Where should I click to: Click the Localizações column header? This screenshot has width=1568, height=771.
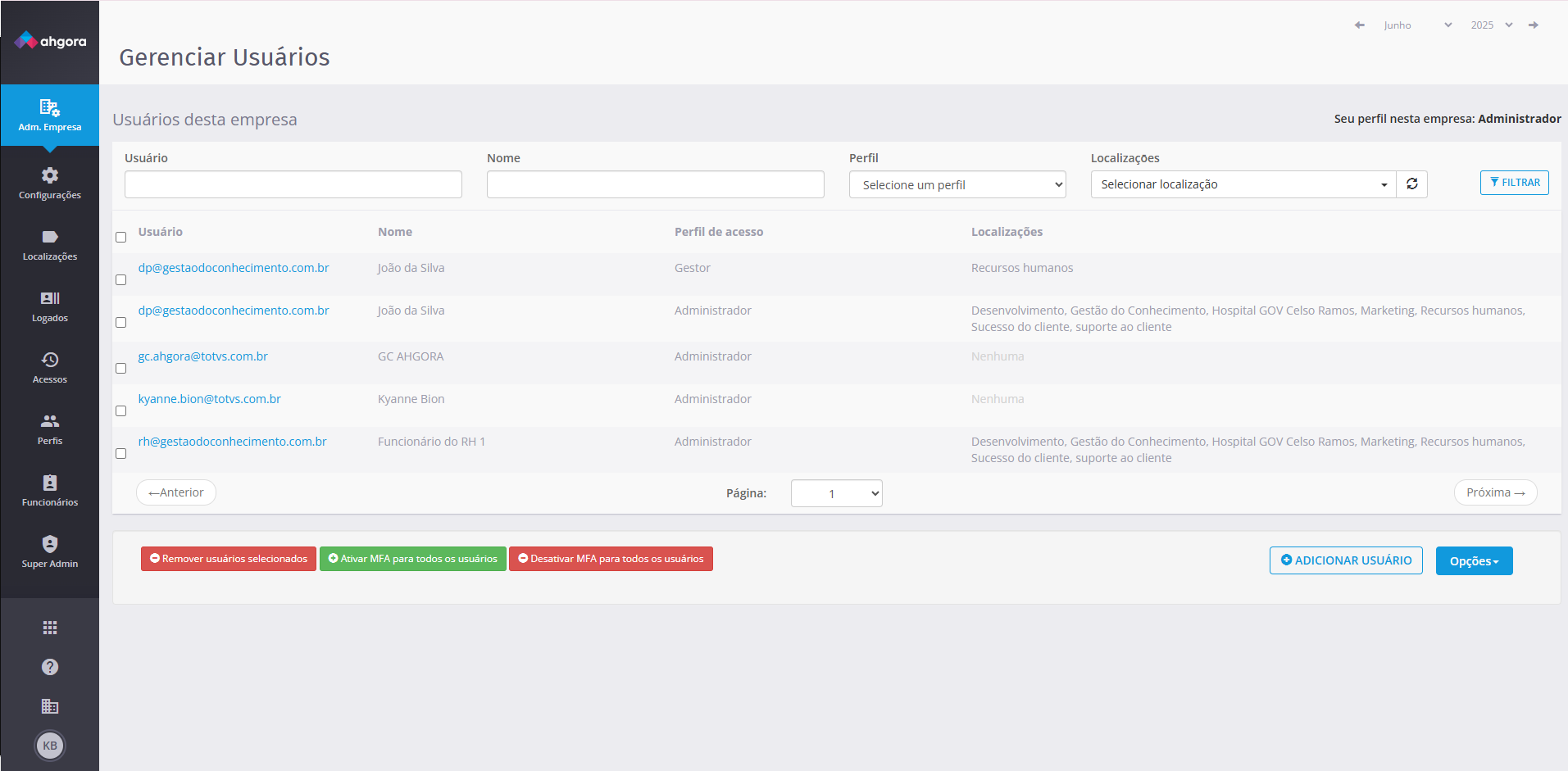click(1007, 232)
